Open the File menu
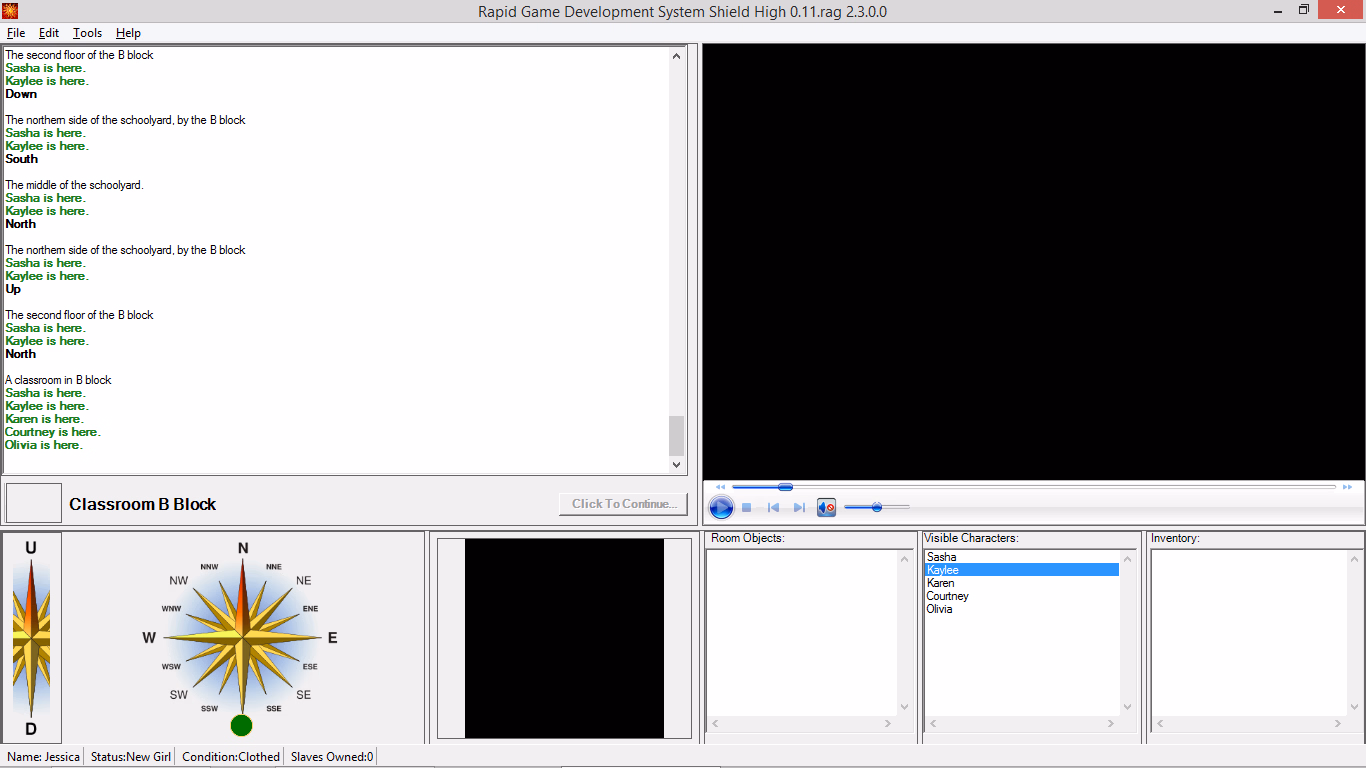Screen dimensions: 1366x768 (x=16, y=33)
